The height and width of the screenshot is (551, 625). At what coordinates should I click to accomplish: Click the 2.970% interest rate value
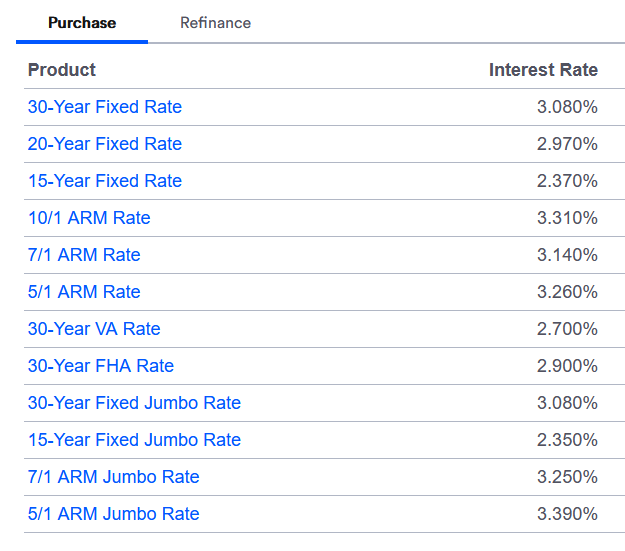click(567, 144)
